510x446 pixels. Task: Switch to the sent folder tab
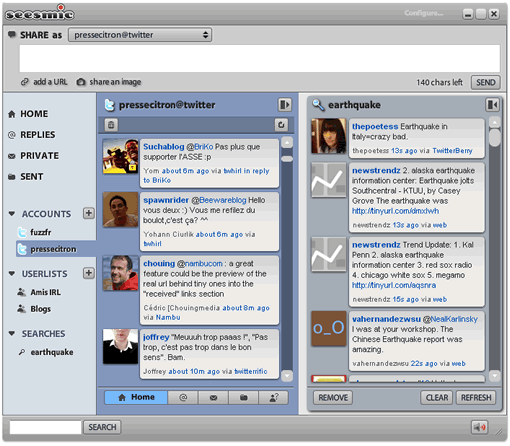pos(244,397)
